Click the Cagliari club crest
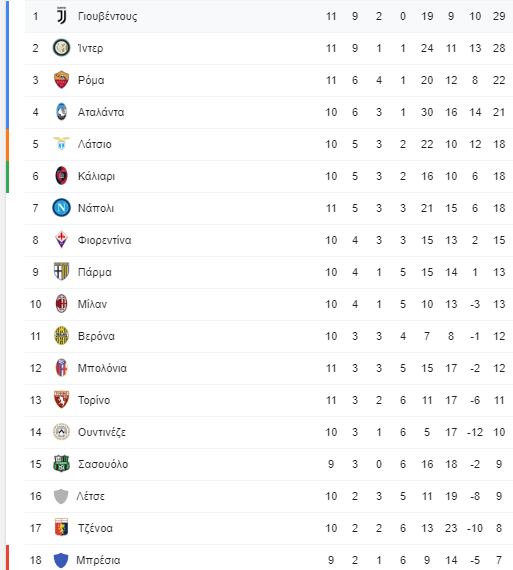The height and width of the screenshot is (570, 513). pos(61,176)
